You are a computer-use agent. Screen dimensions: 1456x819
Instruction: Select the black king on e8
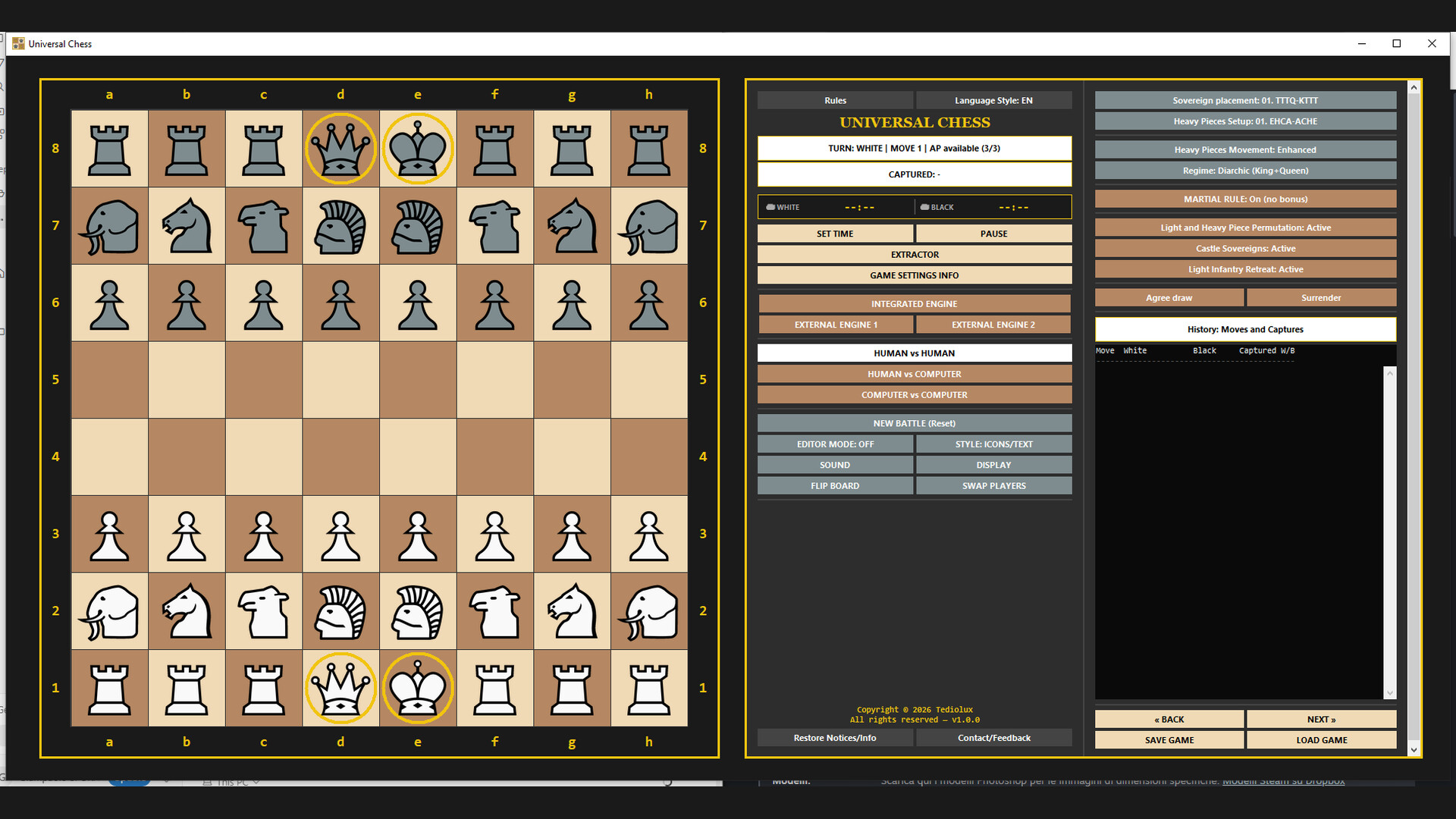click(418, 149)
